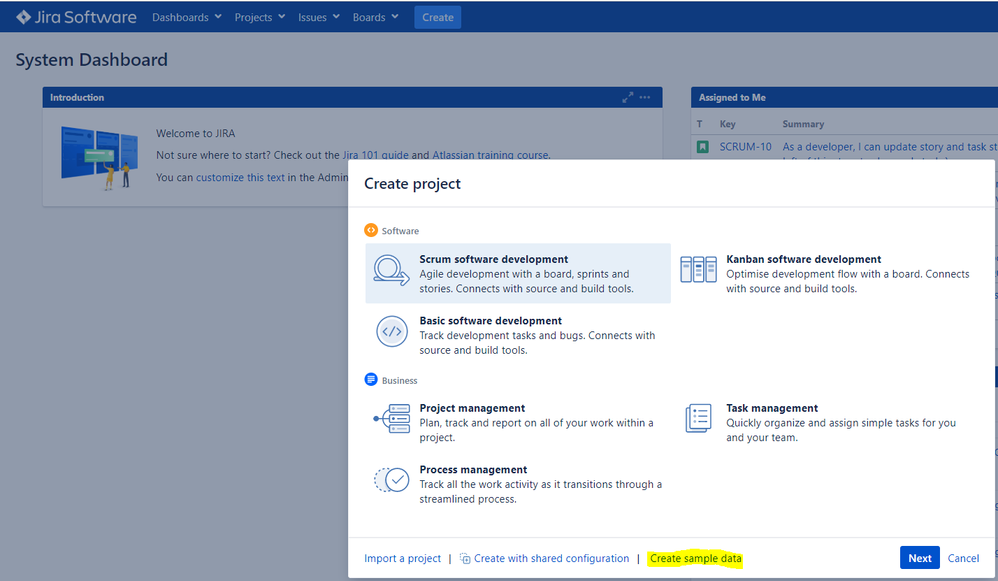This screenshot has height=581, width=998.
Task: Choose the Process management template
Action: 517,484
